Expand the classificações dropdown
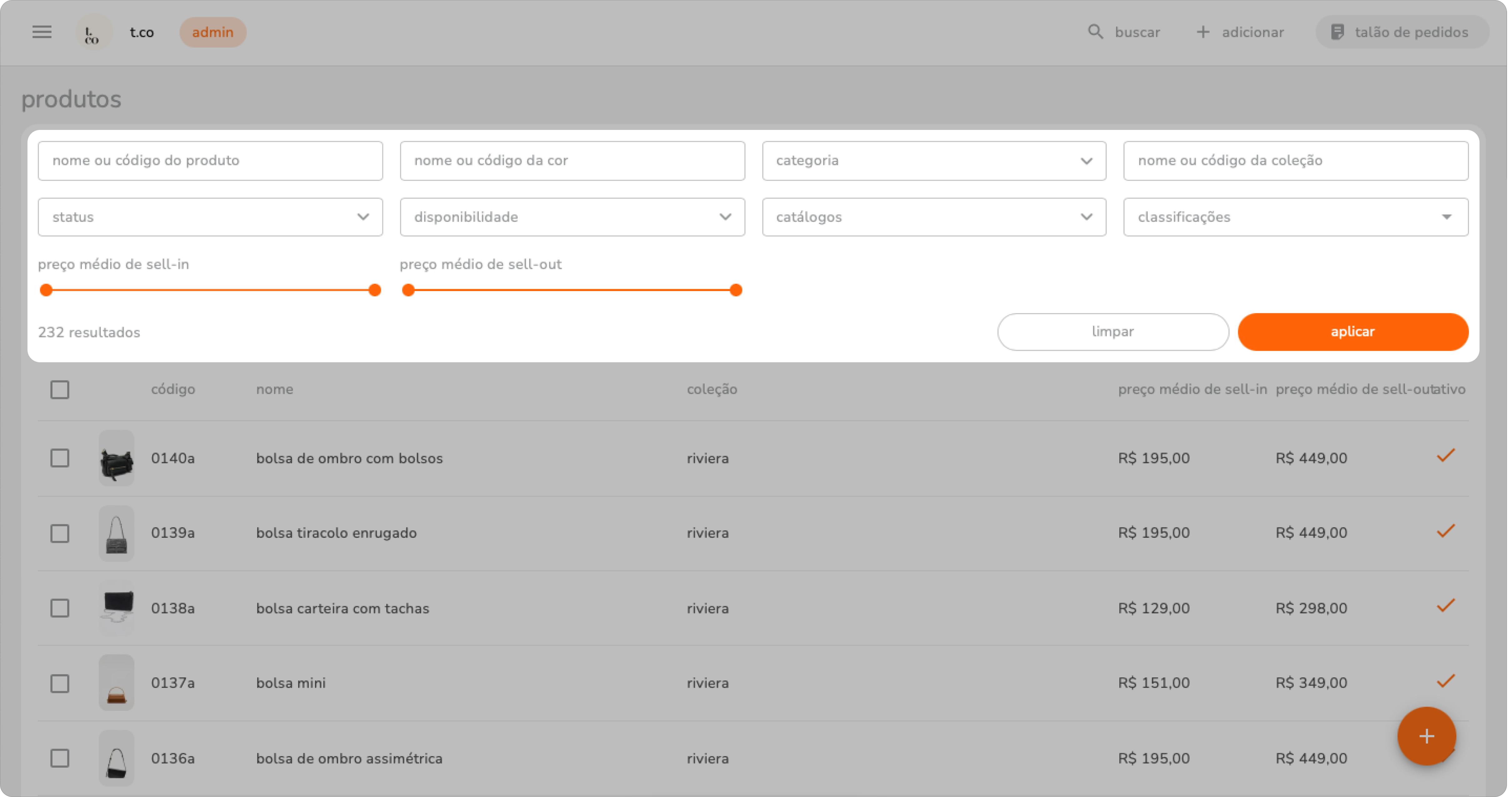The image size is (1512, 797). [1296, 217]
